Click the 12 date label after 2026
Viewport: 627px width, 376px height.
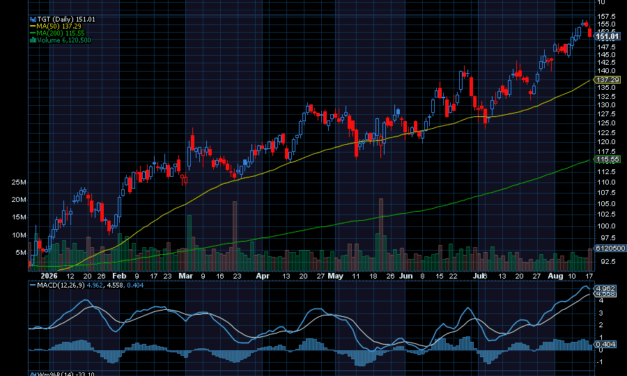pyautogui.click(x=70, y=276)
